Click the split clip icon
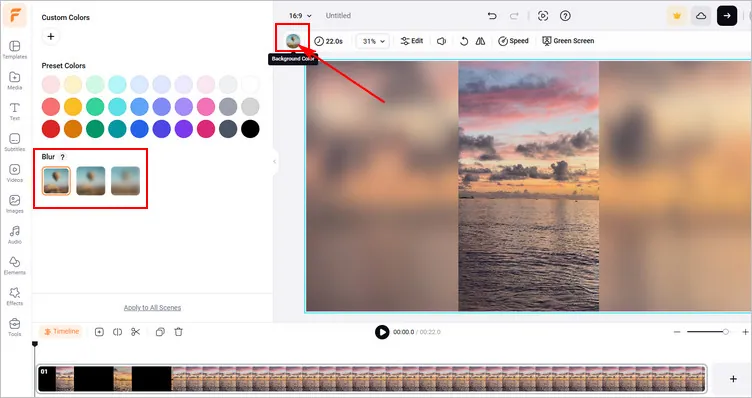Image resolution: width=752 pixels, height=398 pixels. [x=118, y=332]
